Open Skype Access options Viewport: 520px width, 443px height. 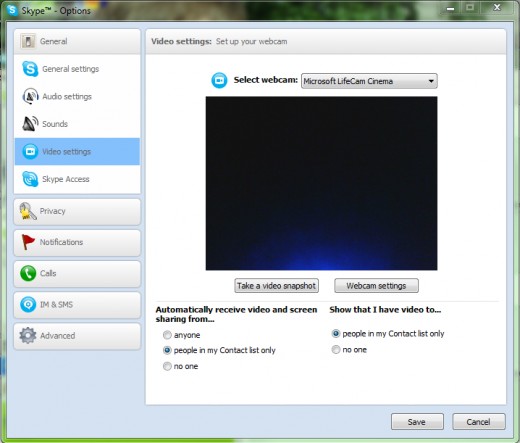pos(77,179)
